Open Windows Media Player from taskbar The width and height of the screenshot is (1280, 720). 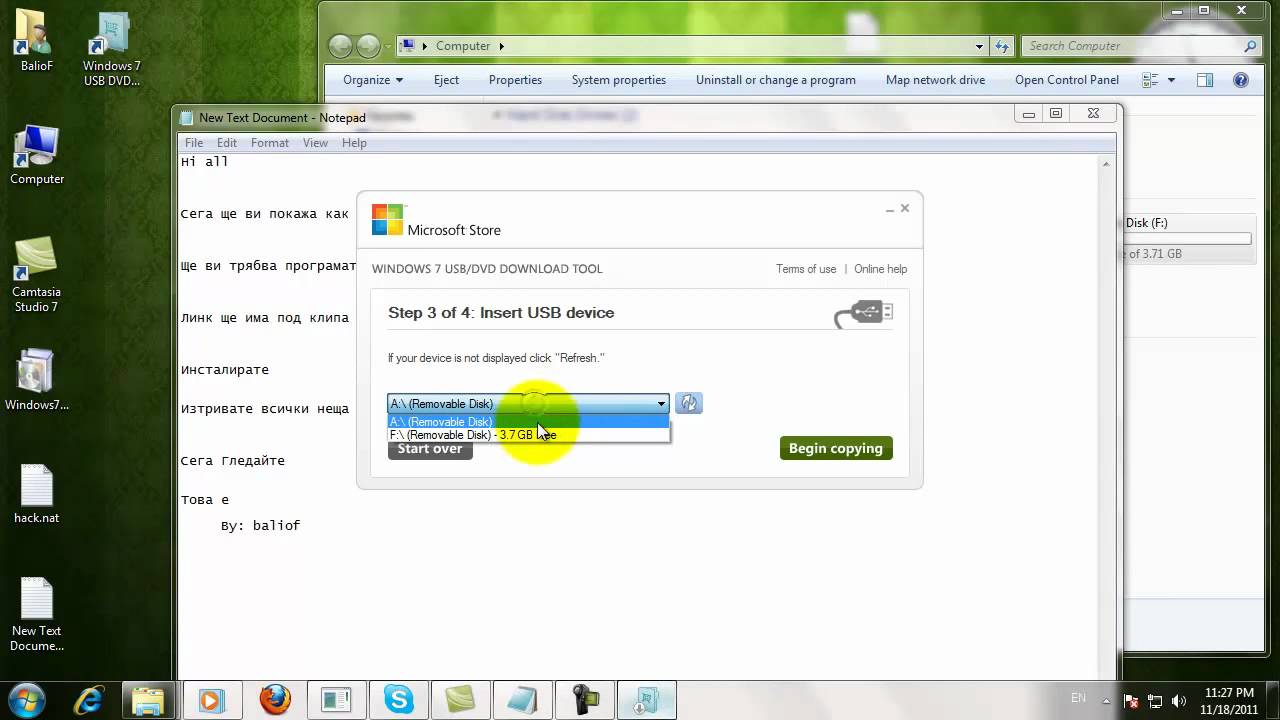pos(212,699)
